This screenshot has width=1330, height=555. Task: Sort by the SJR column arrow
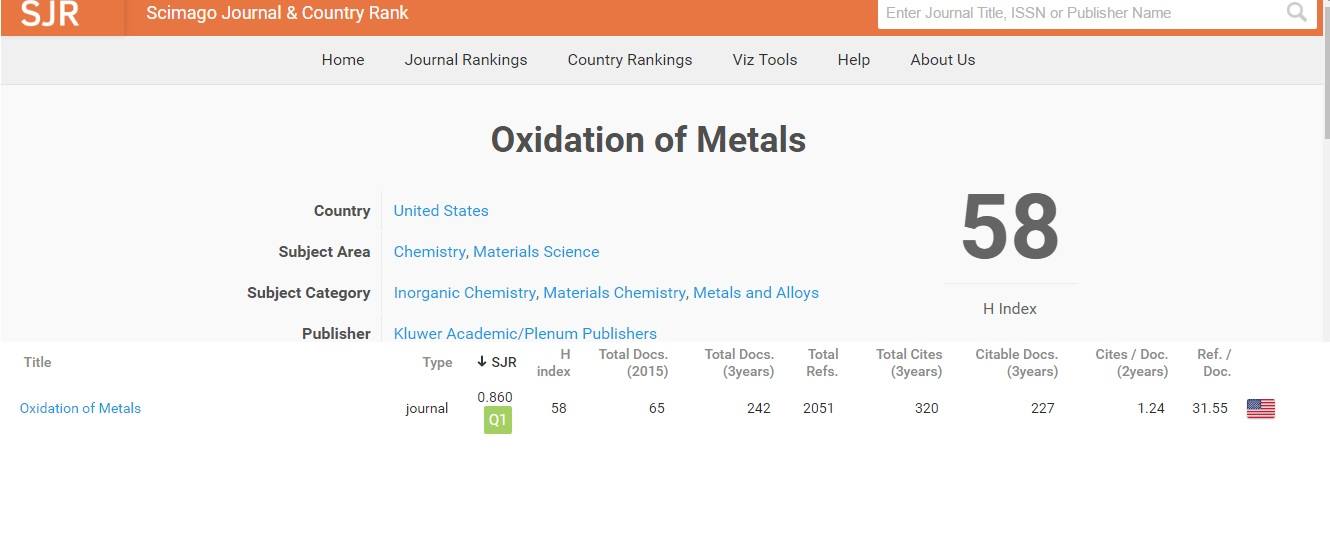[x=482, y=362]
